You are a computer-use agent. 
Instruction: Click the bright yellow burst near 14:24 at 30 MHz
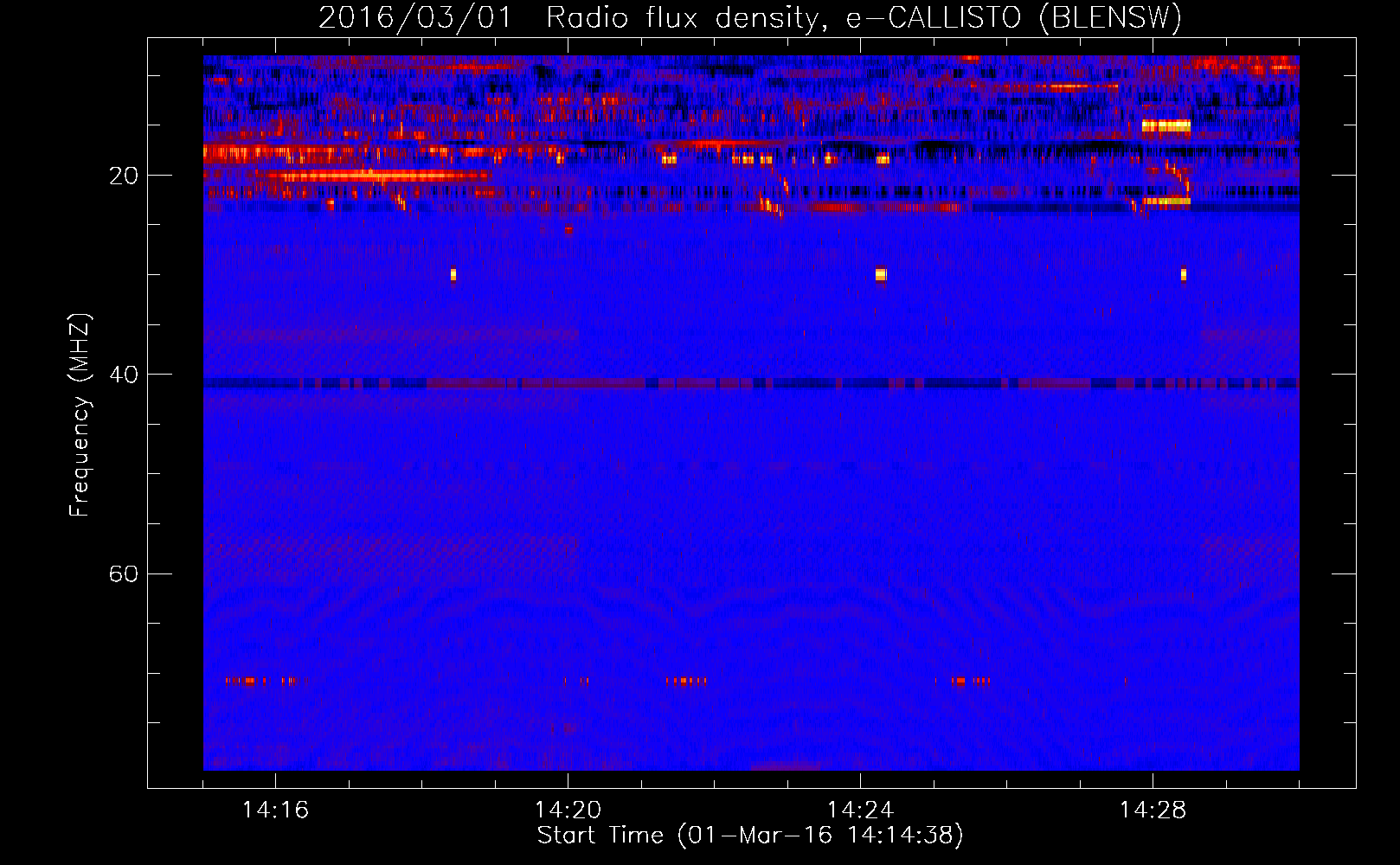click(x=881, y=275)
